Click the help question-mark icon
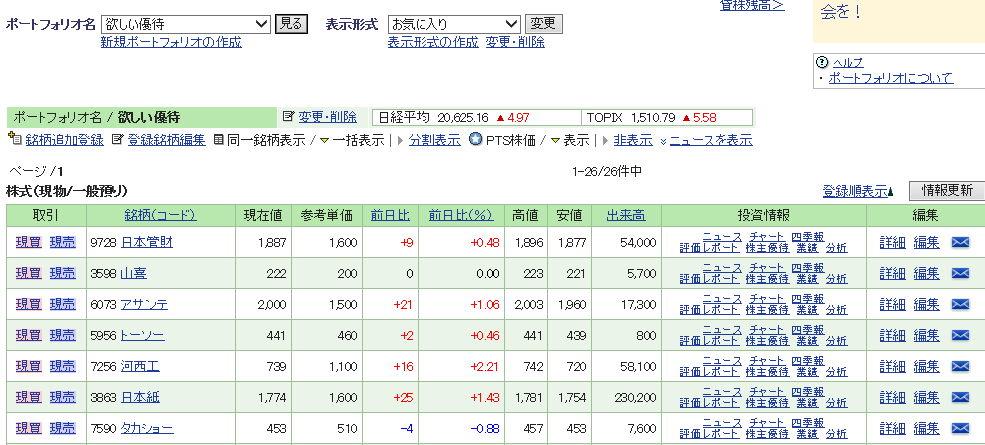The width and height of the screenshot is (985, 445). [822, 62]
